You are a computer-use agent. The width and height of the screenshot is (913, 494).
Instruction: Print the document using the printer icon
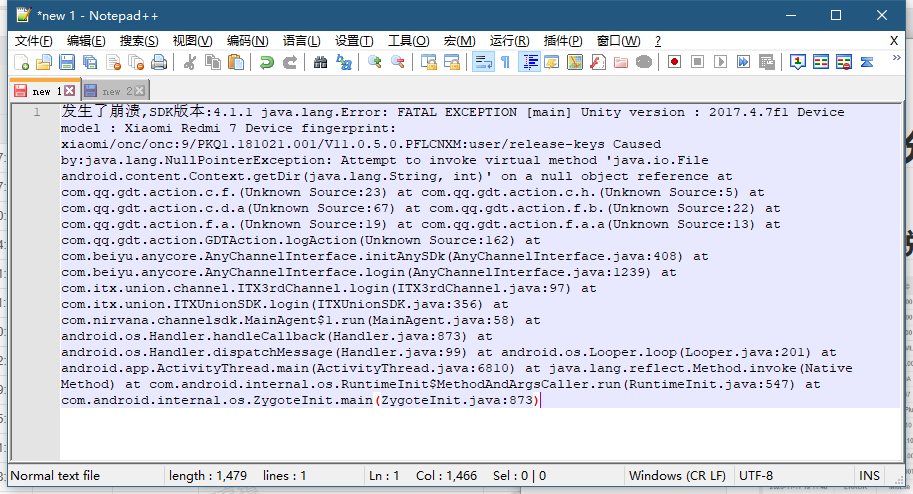coord(159,62)
